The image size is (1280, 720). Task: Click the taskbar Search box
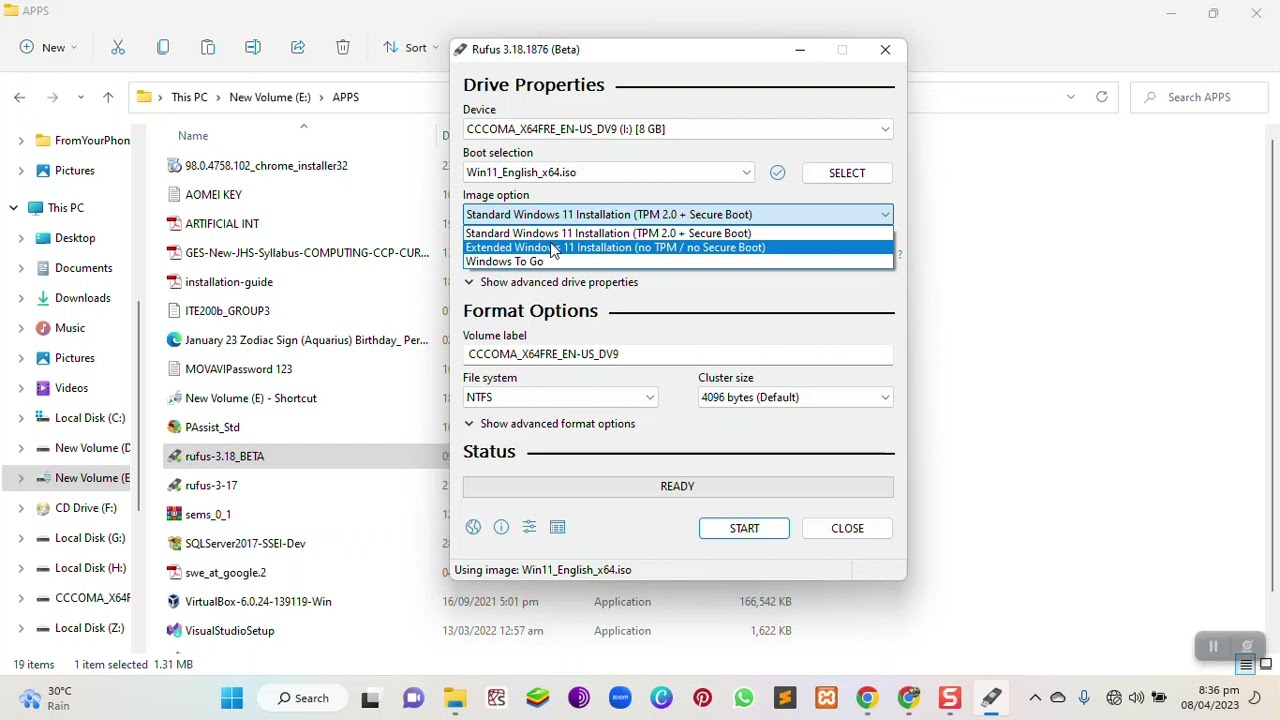point(304,698)
